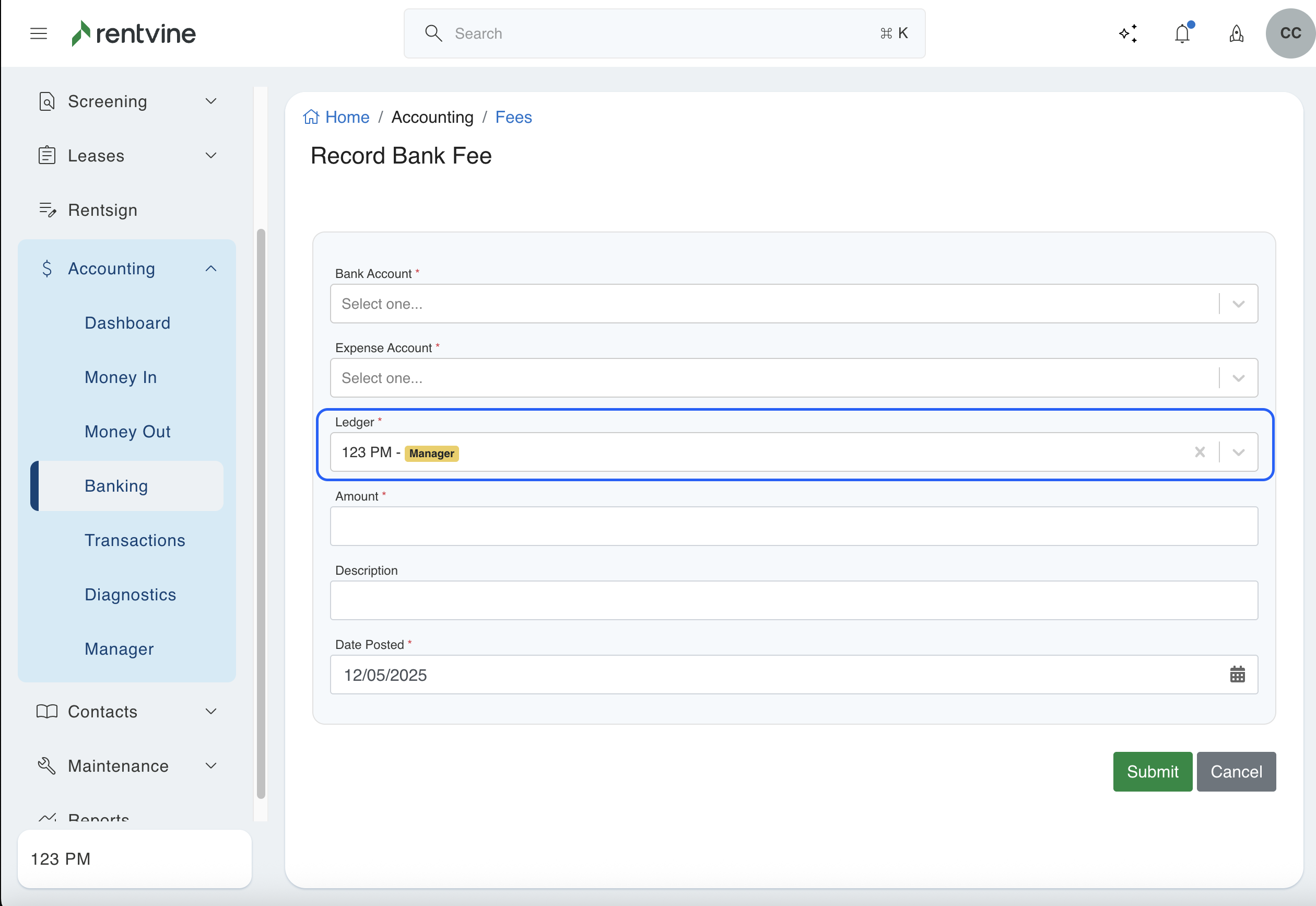Expand the Ledger dropdown arrow
The image size is (1316, 906).
pyautogui.click(x=1238, y=452)
